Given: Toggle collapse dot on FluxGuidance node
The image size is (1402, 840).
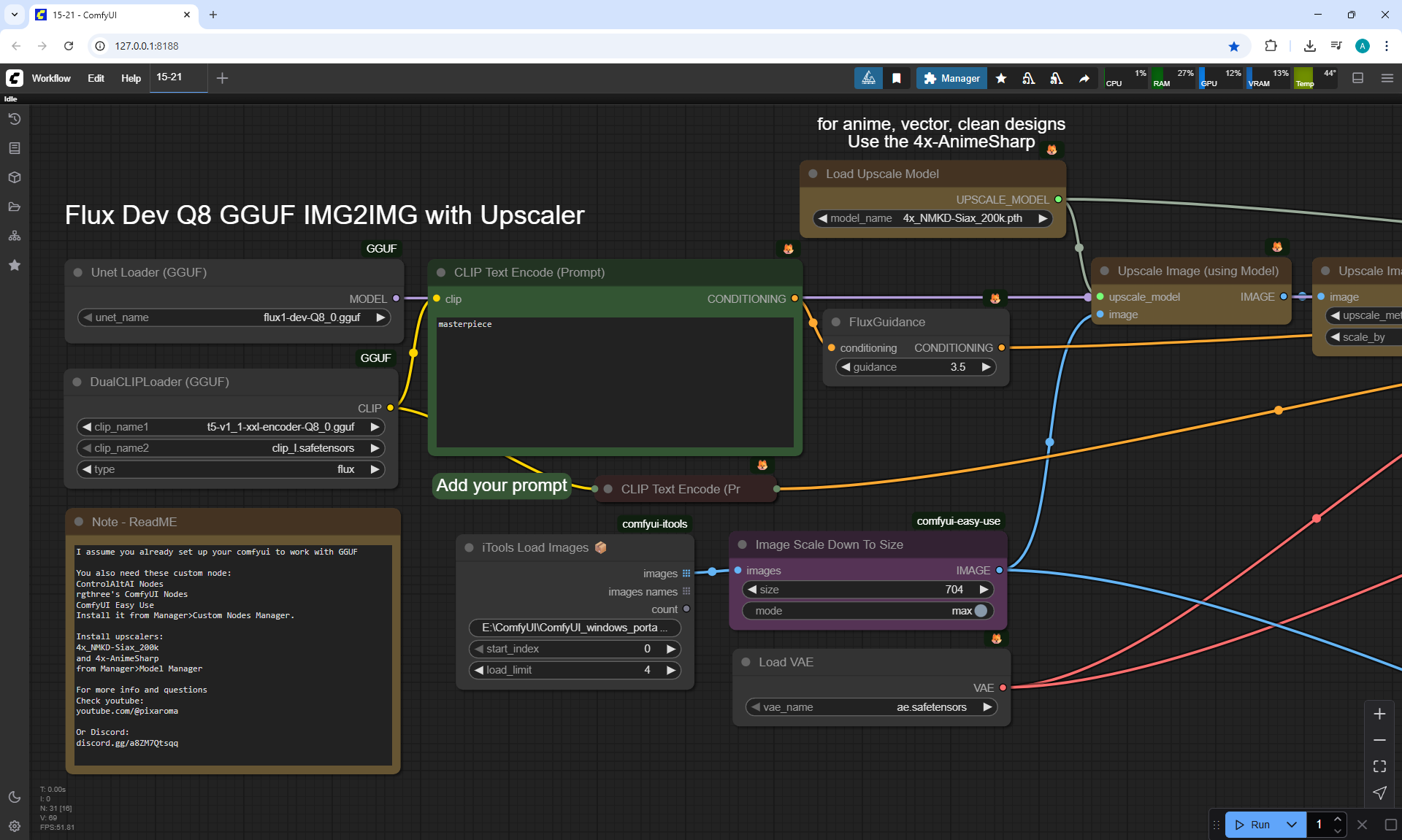Looking at the screenshot, I should [836, 322].
